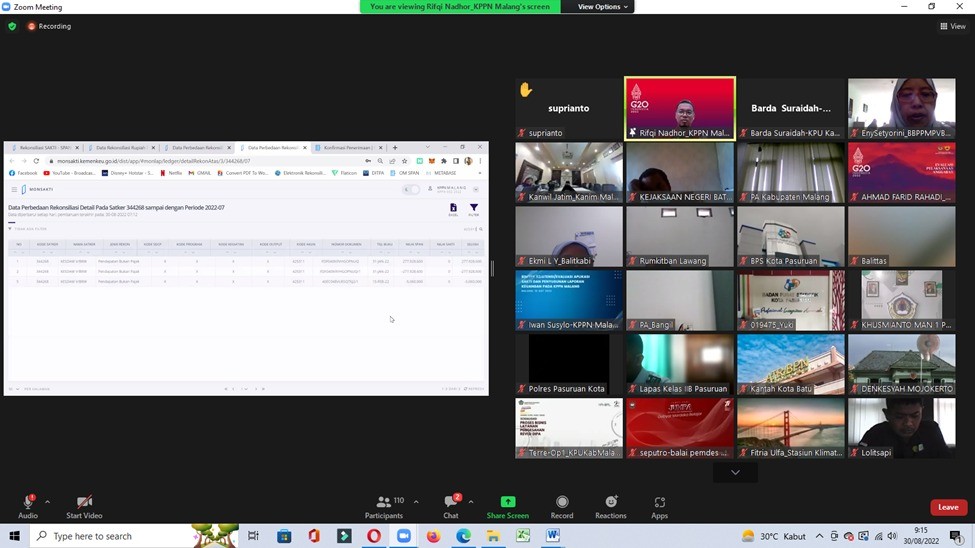Expand the View Options dropdown
This screenshot has height=548, width=975.
[603, 7]
